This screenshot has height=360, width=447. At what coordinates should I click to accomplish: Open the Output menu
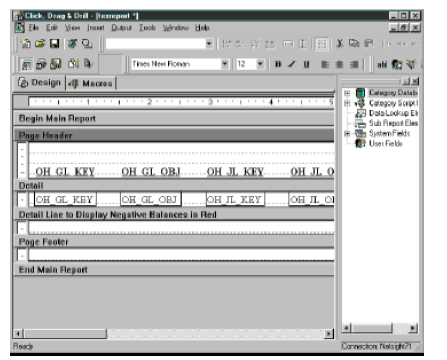[x=121, y=28]
